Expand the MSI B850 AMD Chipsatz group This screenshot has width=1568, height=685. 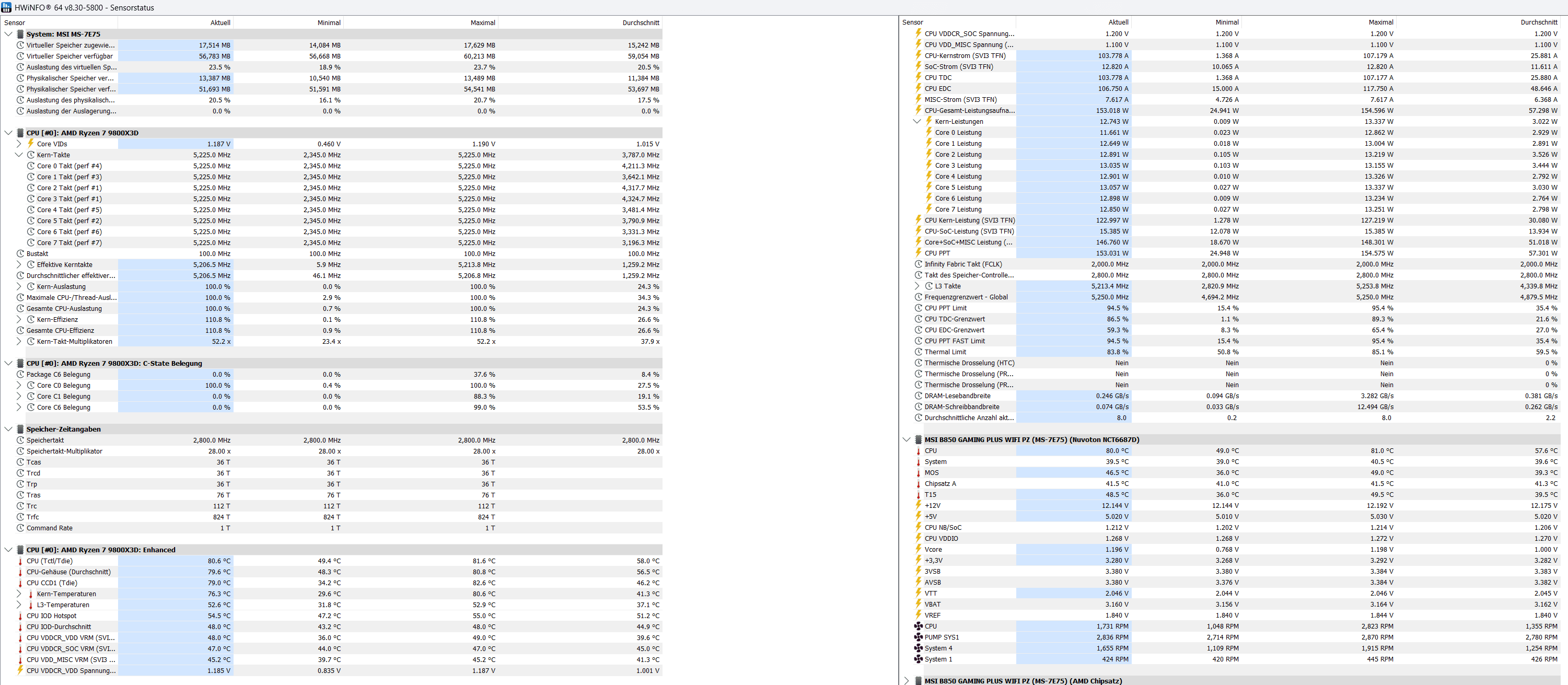pos(907,681)
